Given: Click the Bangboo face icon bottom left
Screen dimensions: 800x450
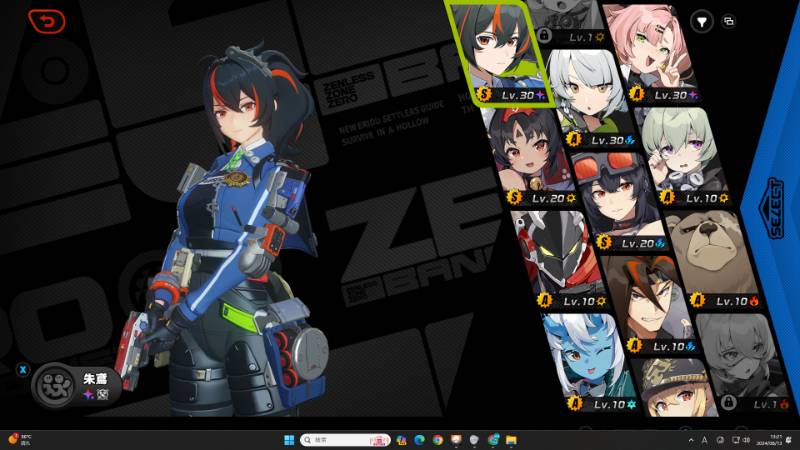Looking at the screenshot, I should coord(53,386).
